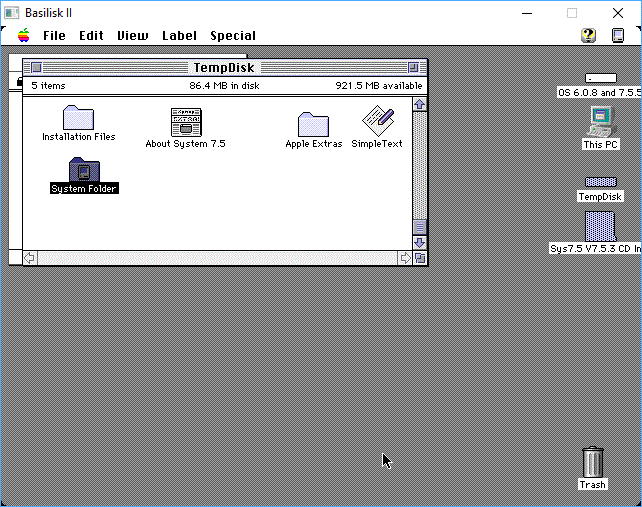Viewport: 642px width, 507px height.
Task: Select the SimpleText application icon
Action: click(378, 121)
